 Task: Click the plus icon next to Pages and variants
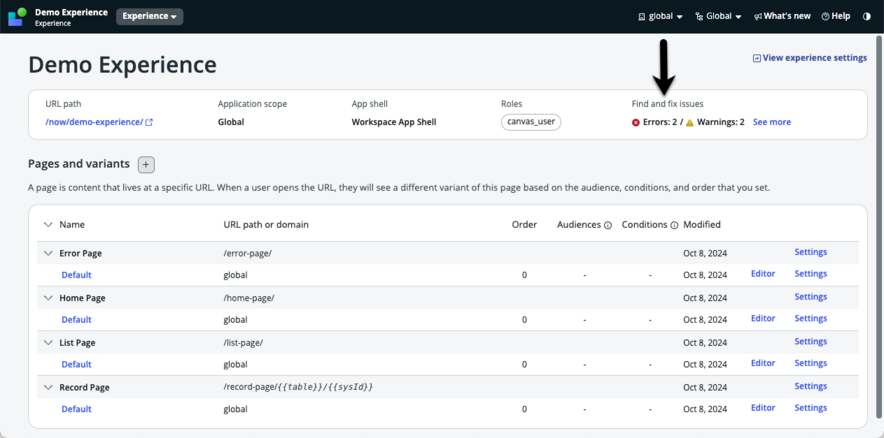pyautogui.click(x=146, y=165)
